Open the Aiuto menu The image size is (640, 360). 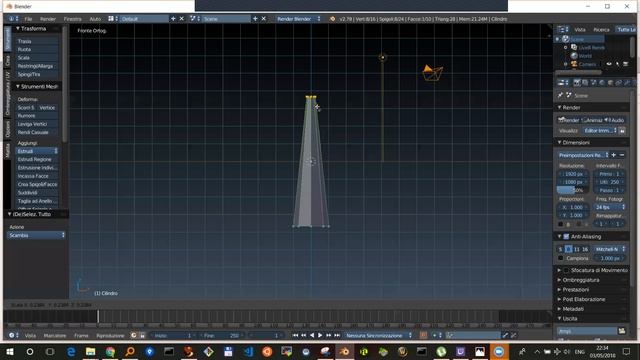(x=95, y=19)
